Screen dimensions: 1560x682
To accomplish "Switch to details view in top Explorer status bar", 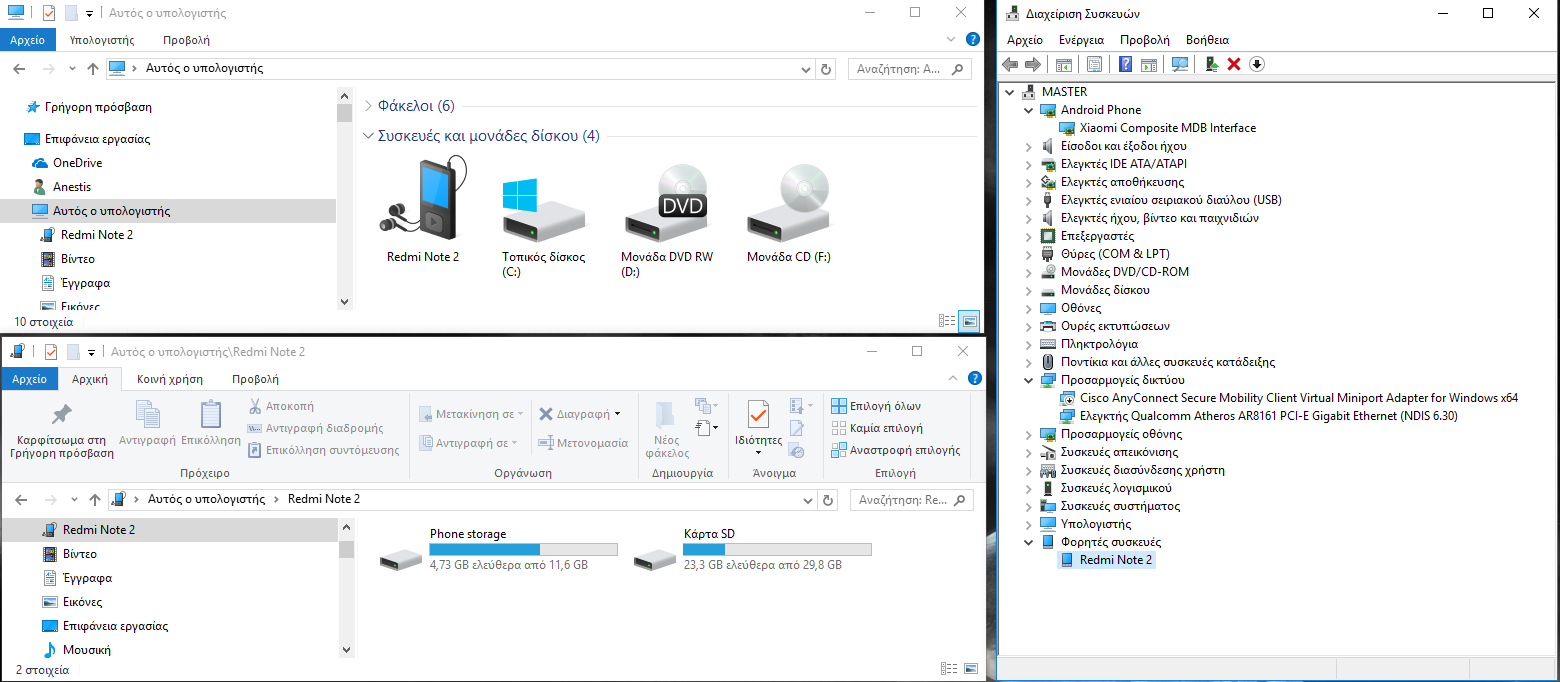I will coord(946,321).
